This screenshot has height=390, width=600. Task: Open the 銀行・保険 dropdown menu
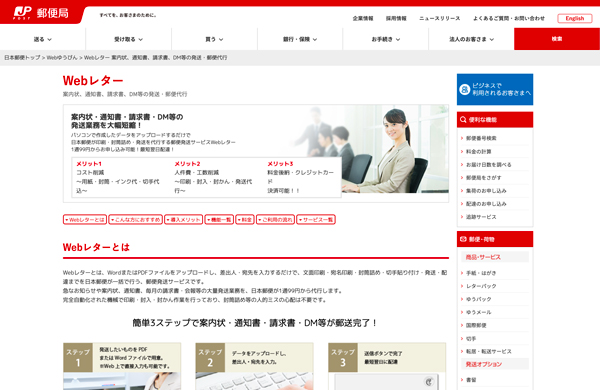click(300, 39)
